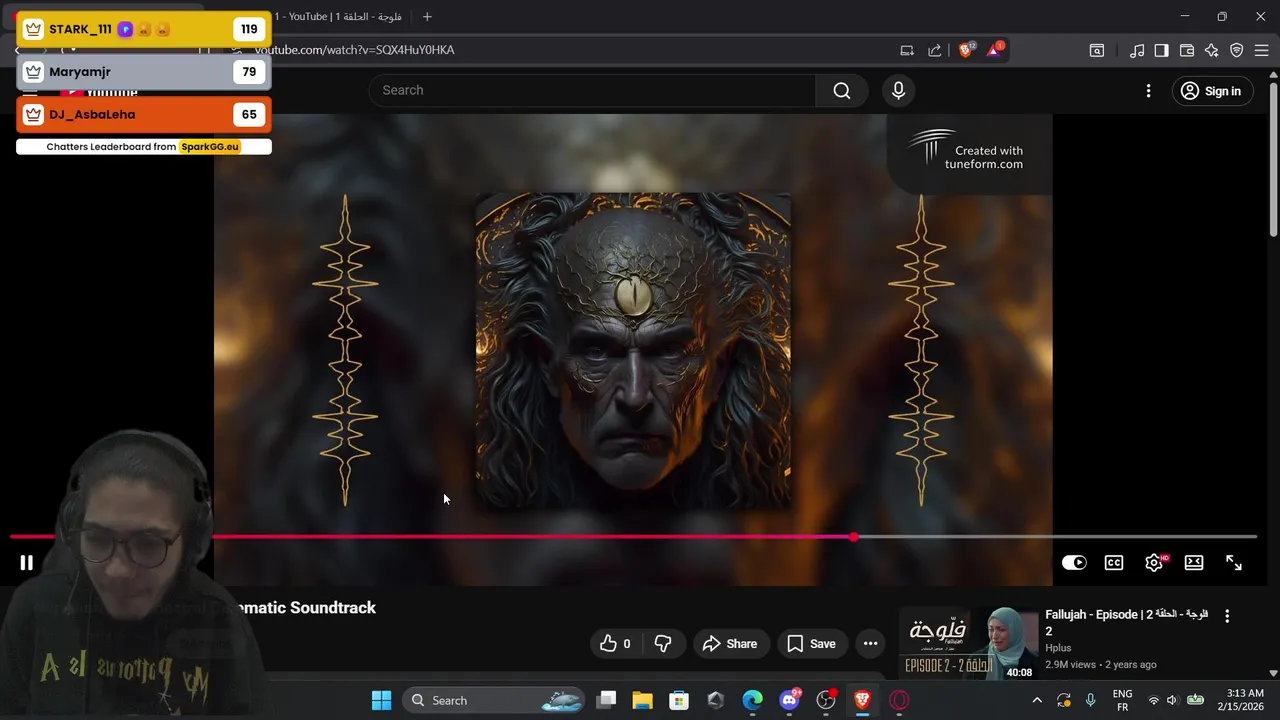The image size is (1280, 720).
Task: Open the Brave Wallet icon
Action: [x=1187, y=50]
